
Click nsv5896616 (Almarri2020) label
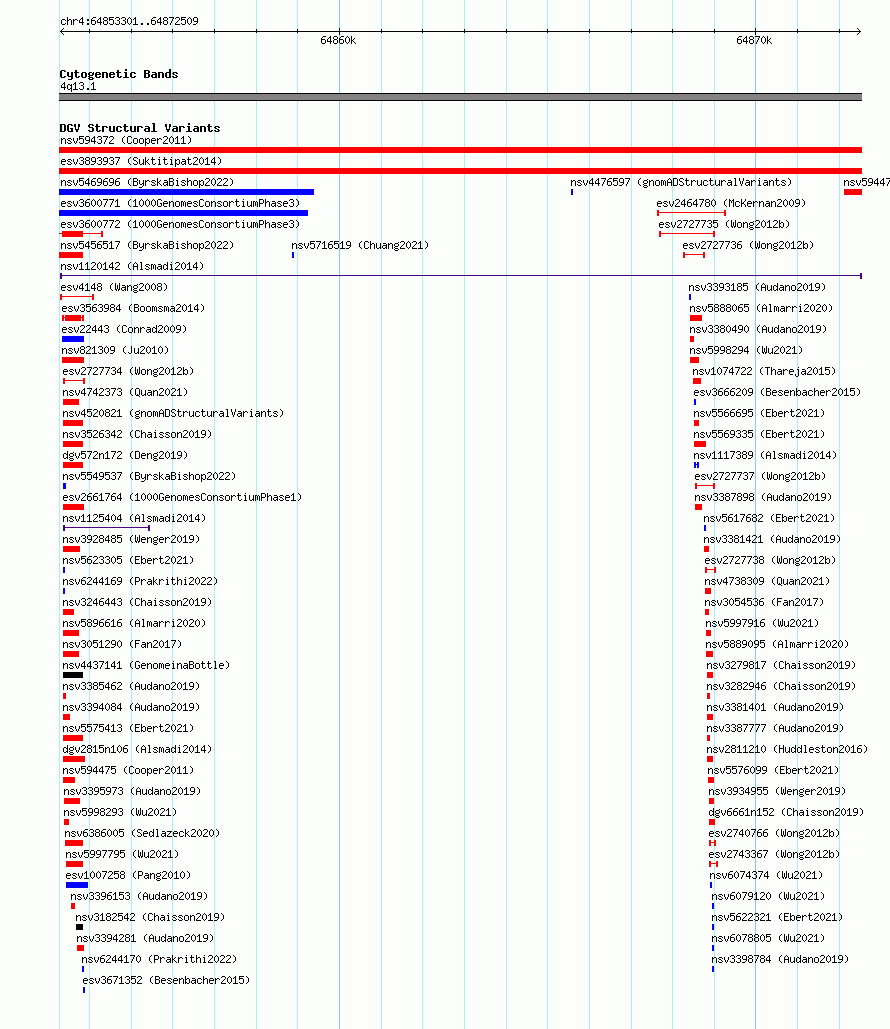(135, 623)
